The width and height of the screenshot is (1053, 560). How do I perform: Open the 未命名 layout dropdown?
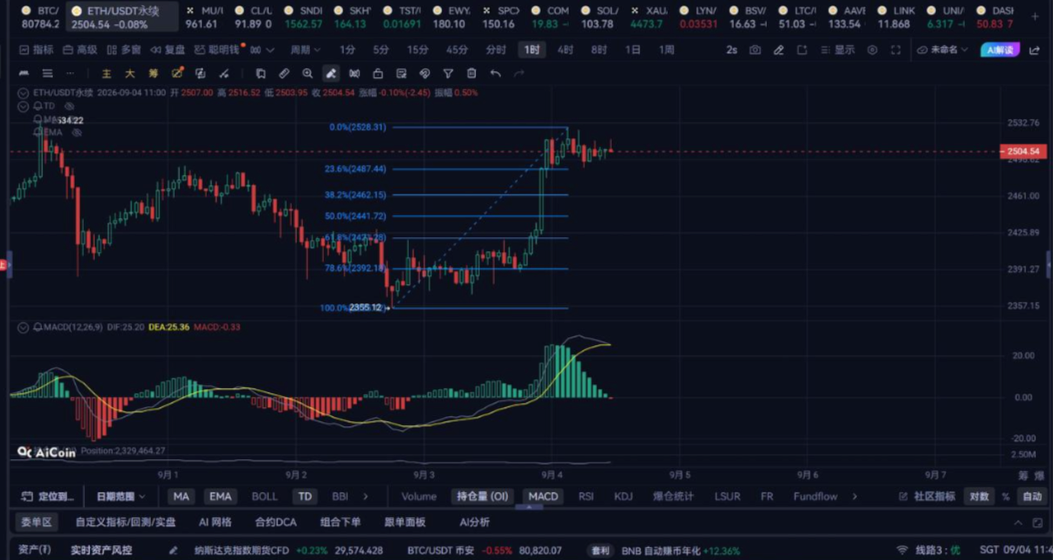click(944, 50)
